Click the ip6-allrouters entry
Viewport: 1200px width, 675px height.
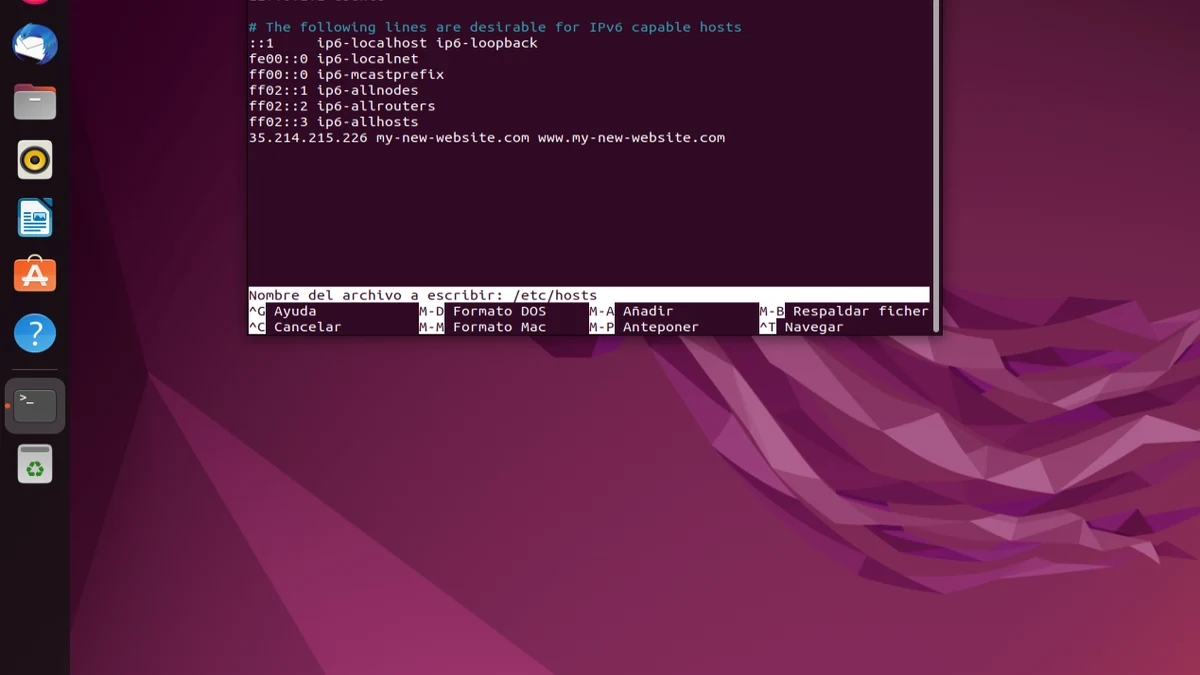[x=376, y=106]
